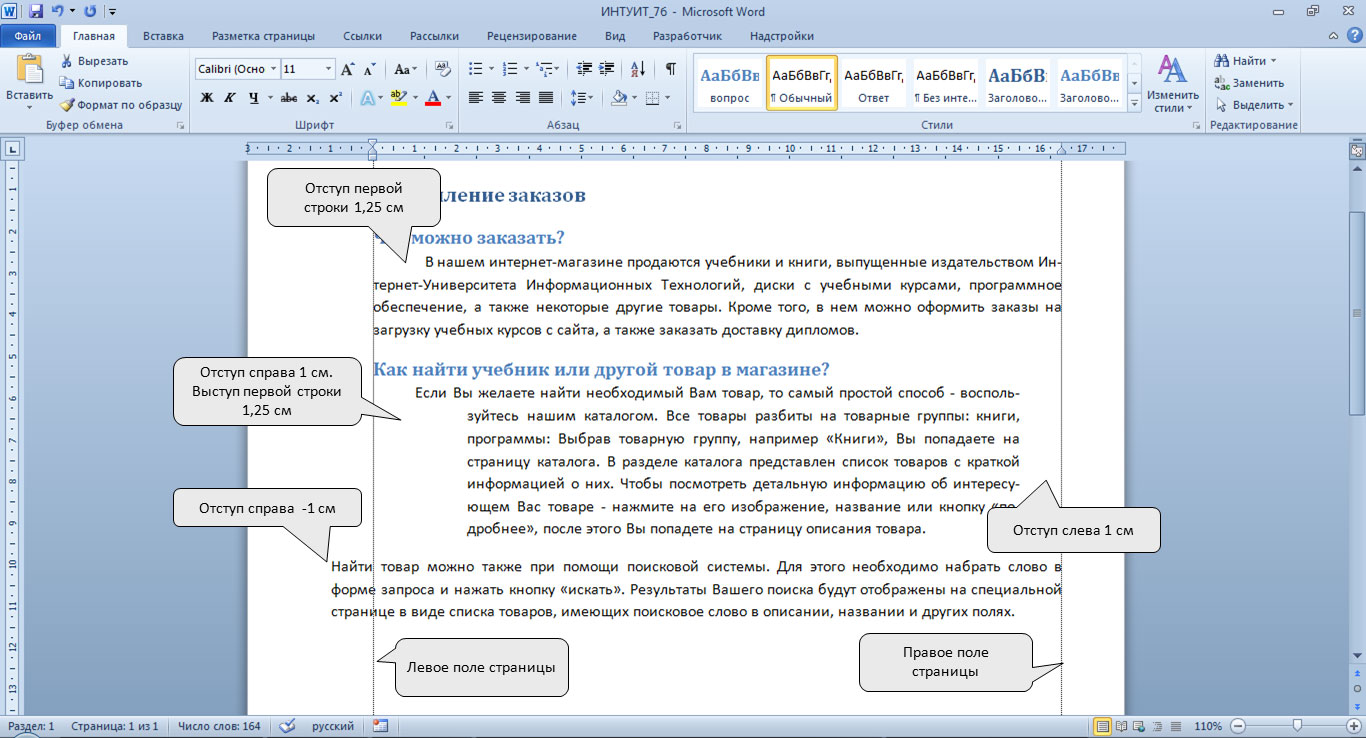1366x738 pixels.
Task: Open the Рецензирование ribbon tab
Action: click(x=531, y=36)
